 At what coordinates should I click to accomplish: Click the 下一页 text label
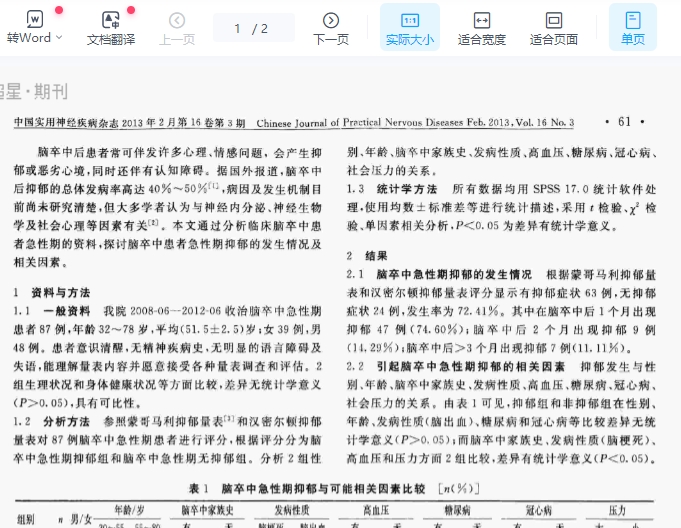(331, 39)
